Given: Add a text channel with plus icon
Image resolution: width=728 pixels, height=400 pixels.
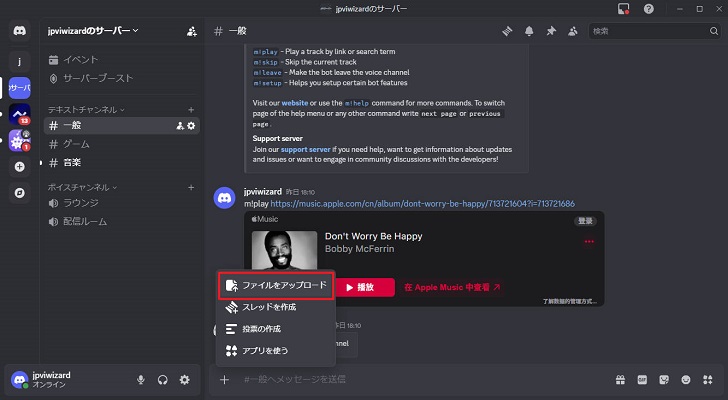Looking at the screenshot, I should coord(191,110).
